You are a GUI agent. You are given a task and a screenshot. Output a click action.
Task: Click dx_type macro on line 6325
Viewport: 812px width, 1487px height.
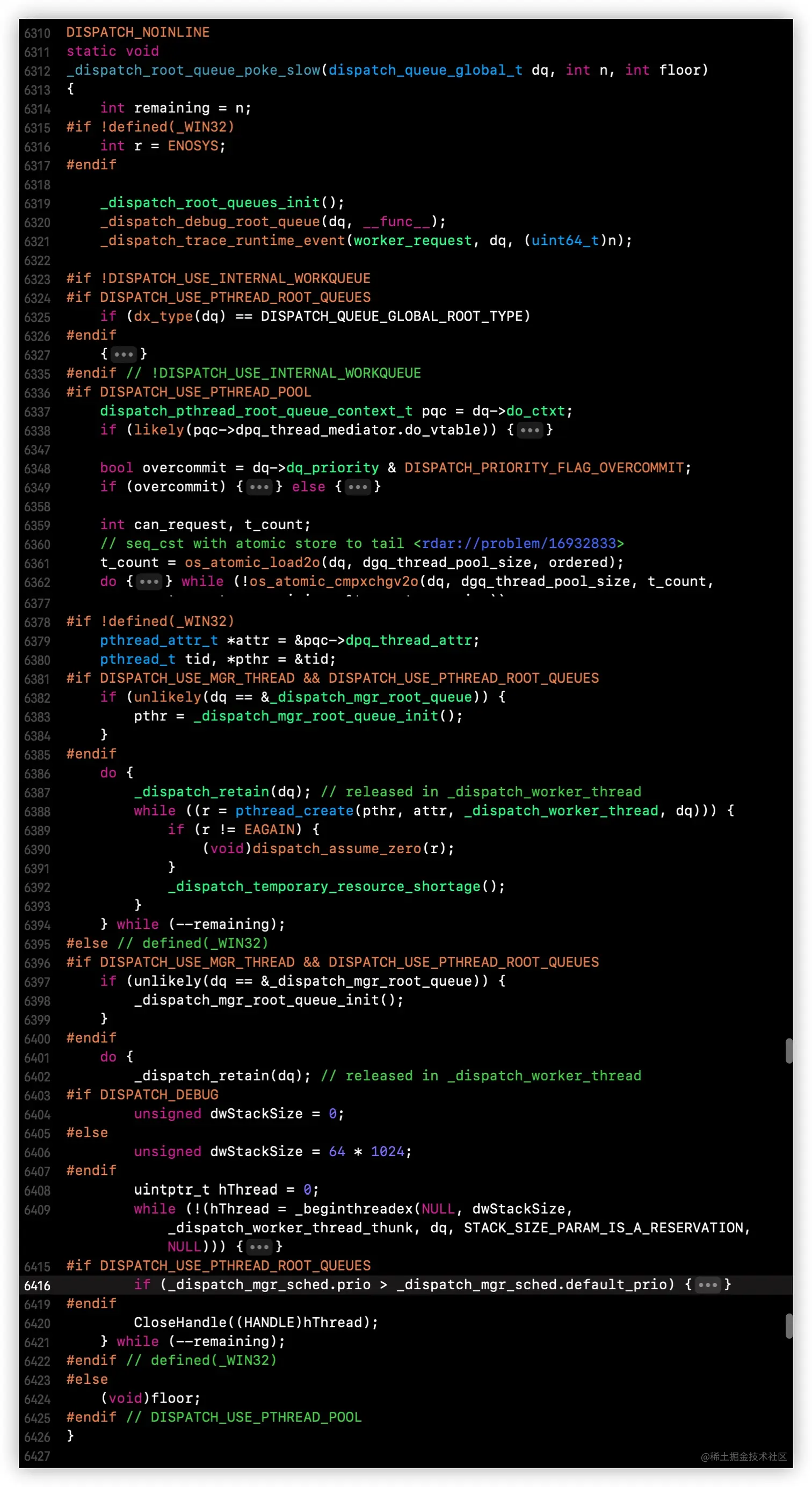[x=163, y=316]
